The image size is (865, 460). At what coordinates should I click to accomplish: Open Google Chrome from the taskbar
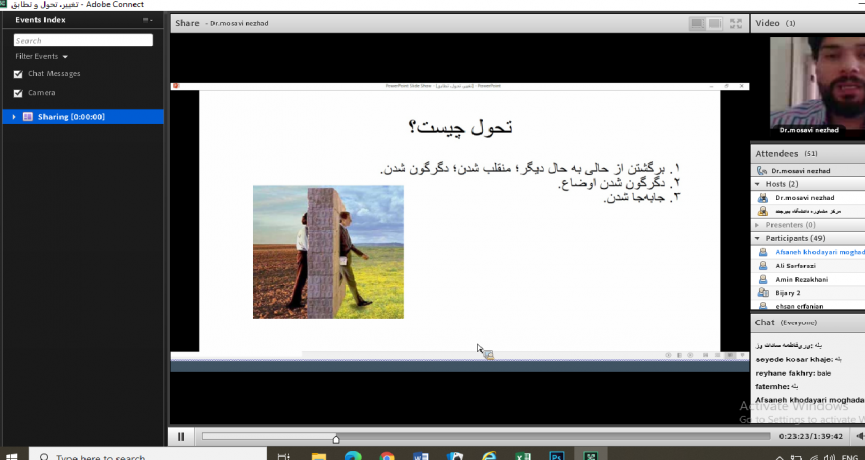tap(387, 456)
